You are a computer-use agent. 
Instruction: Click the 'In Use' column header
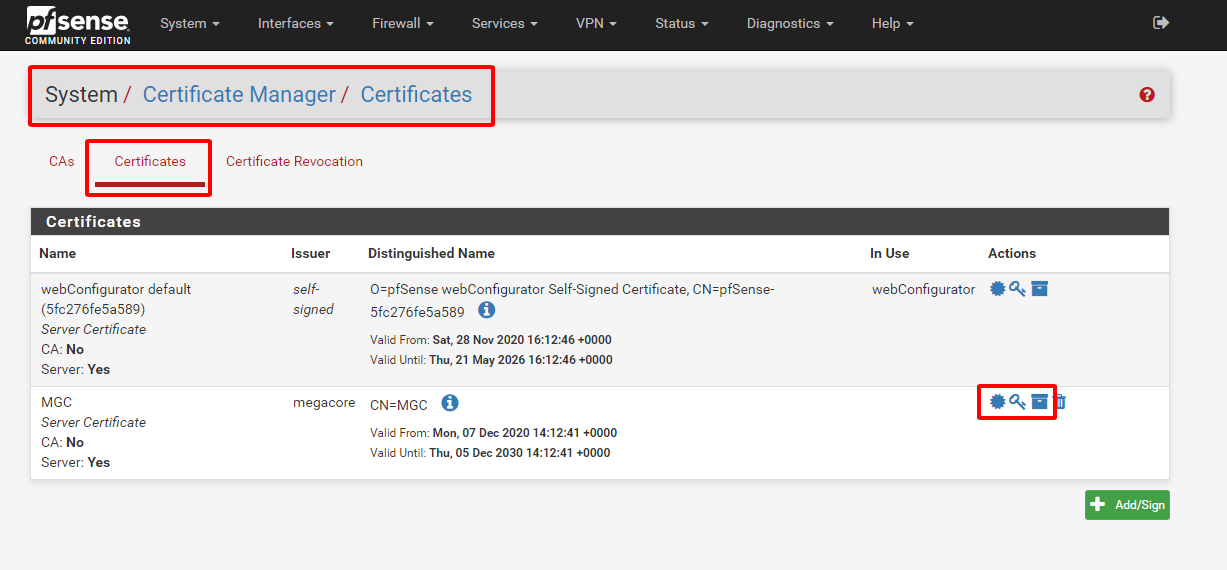click(x=890, y=253)
